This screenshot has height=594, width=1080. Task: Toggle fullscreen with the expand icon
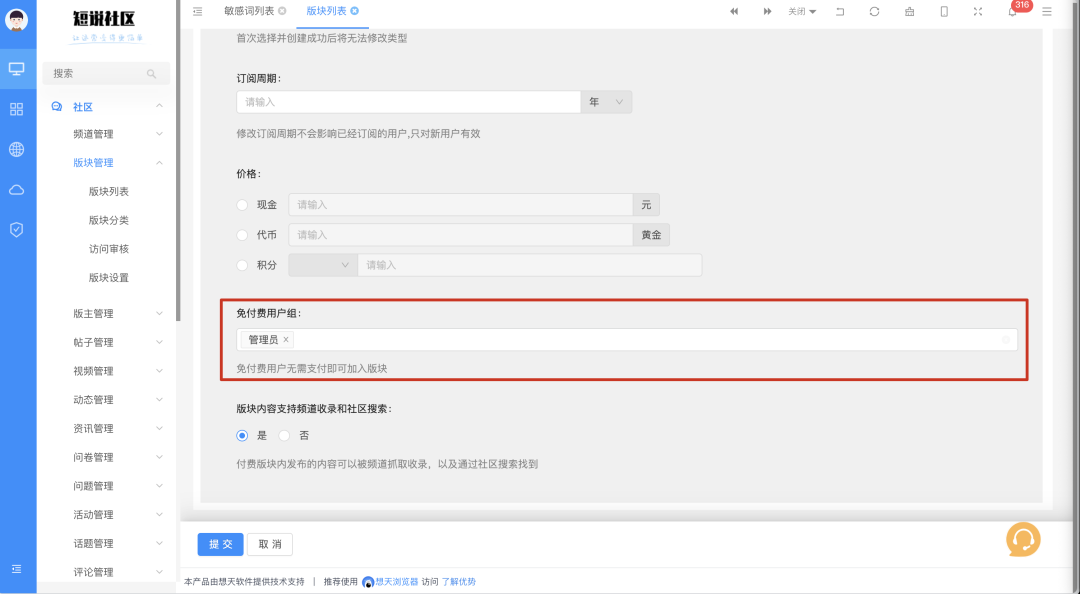pos(977,11)
